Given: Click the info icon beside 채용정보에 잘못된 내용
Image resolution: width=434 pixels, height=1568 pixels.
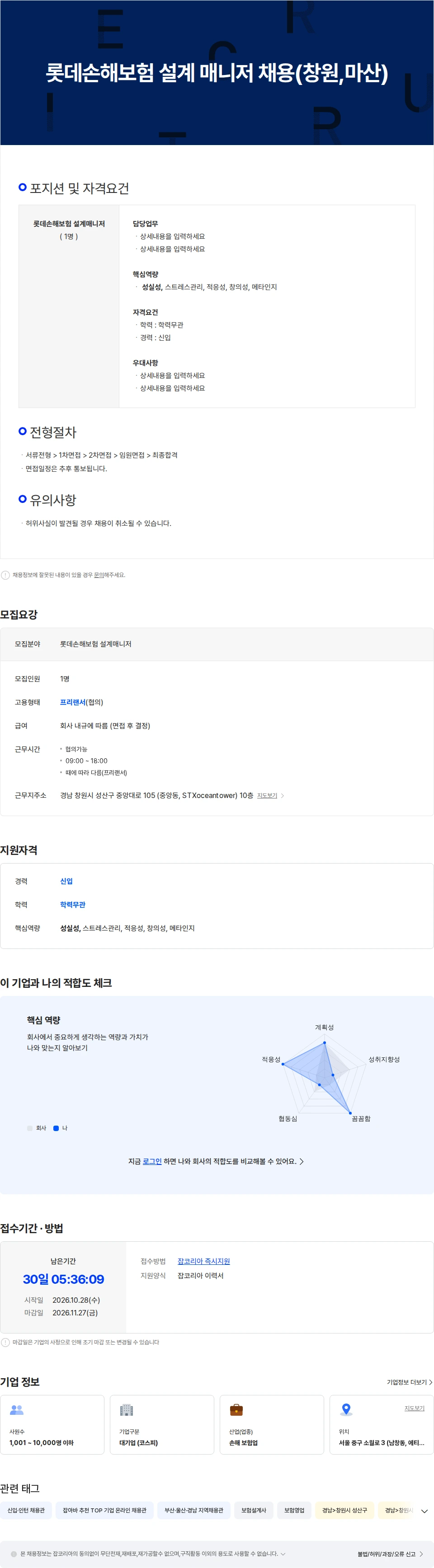Looking at the screenshot, I should (5, 575).
